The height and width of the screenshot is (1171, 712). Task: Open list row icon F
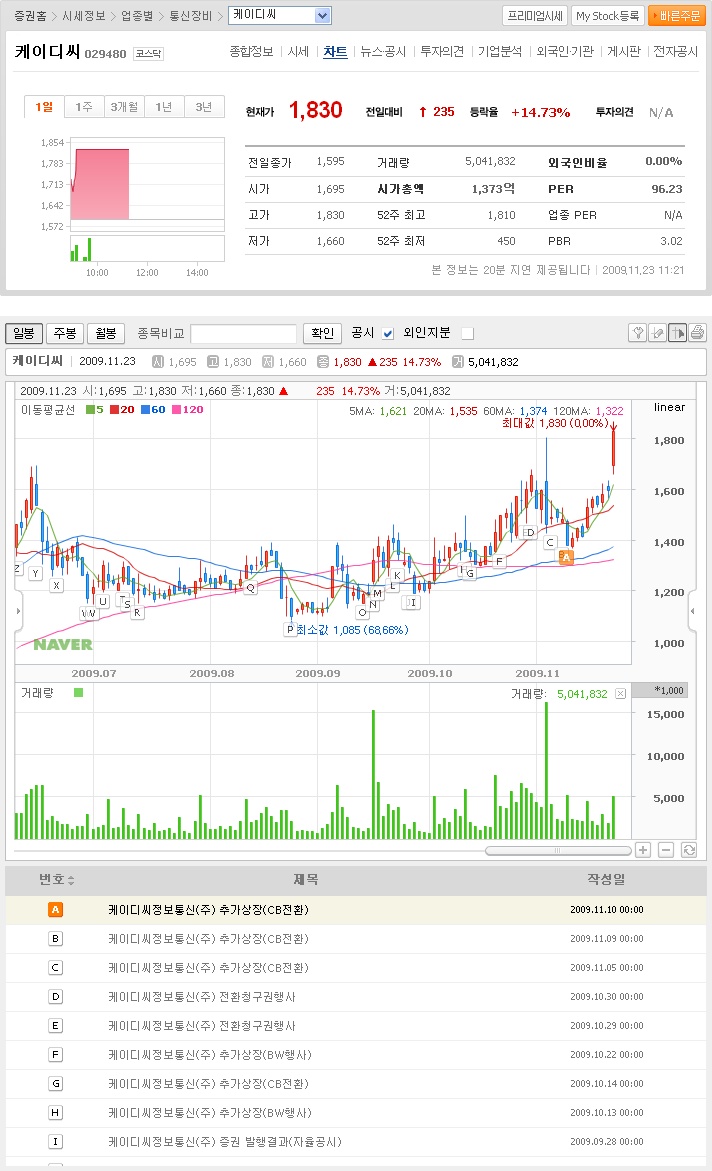[55, 1054]
